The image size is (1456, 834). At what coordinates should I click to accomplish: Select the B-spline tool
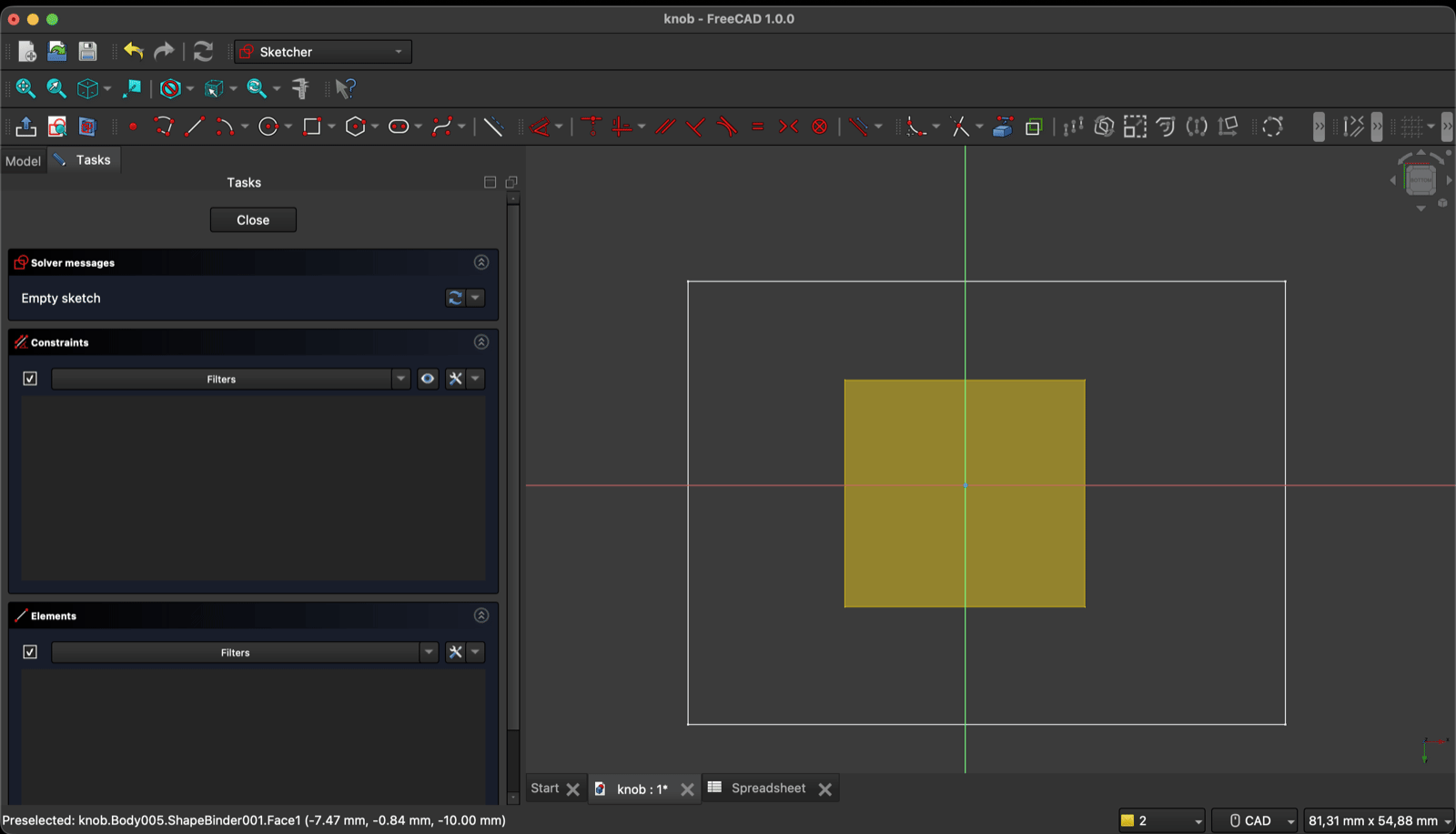tap(442, 127)
